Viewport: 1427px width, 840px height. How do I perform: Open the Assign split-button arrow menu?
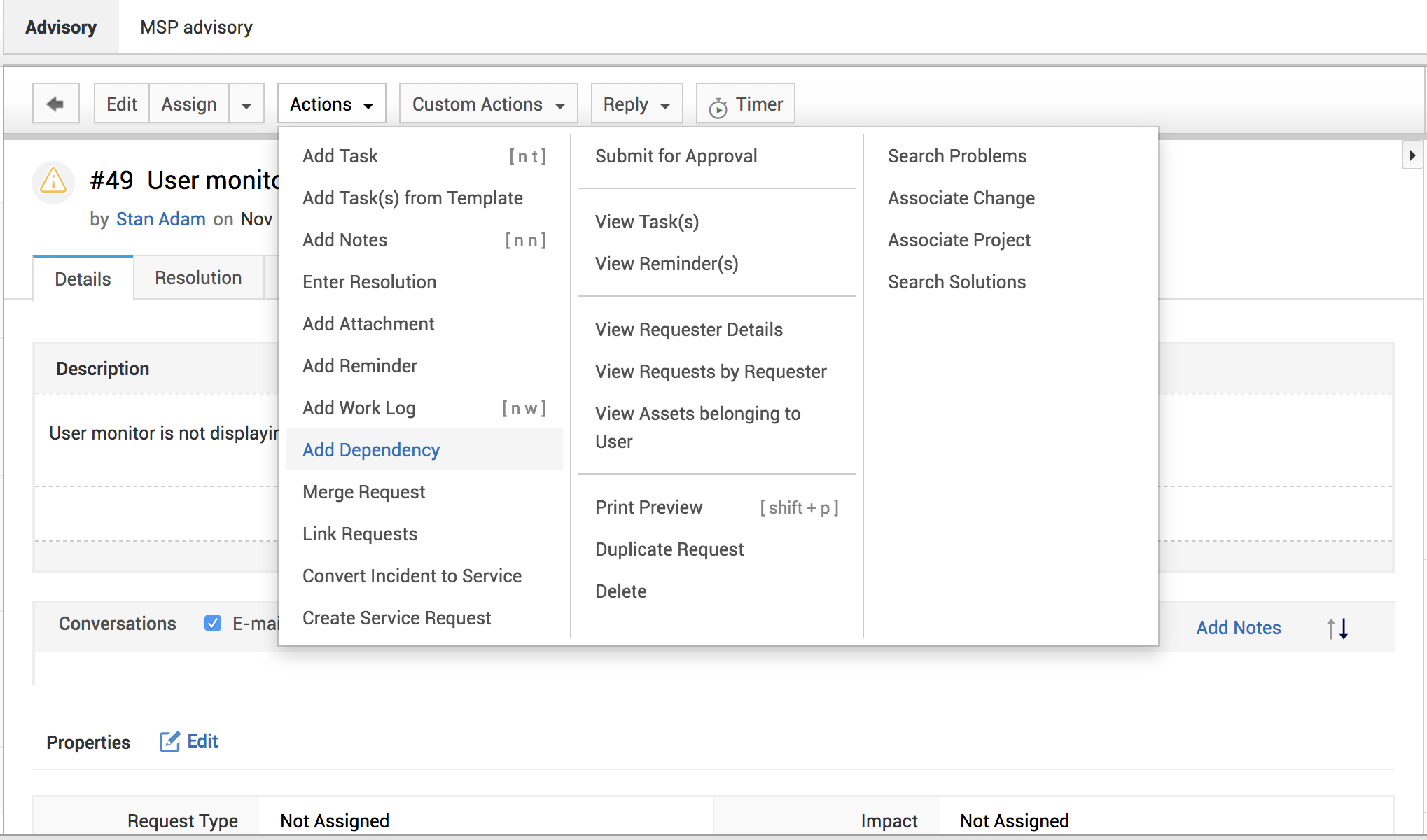[x=246, y=103]
